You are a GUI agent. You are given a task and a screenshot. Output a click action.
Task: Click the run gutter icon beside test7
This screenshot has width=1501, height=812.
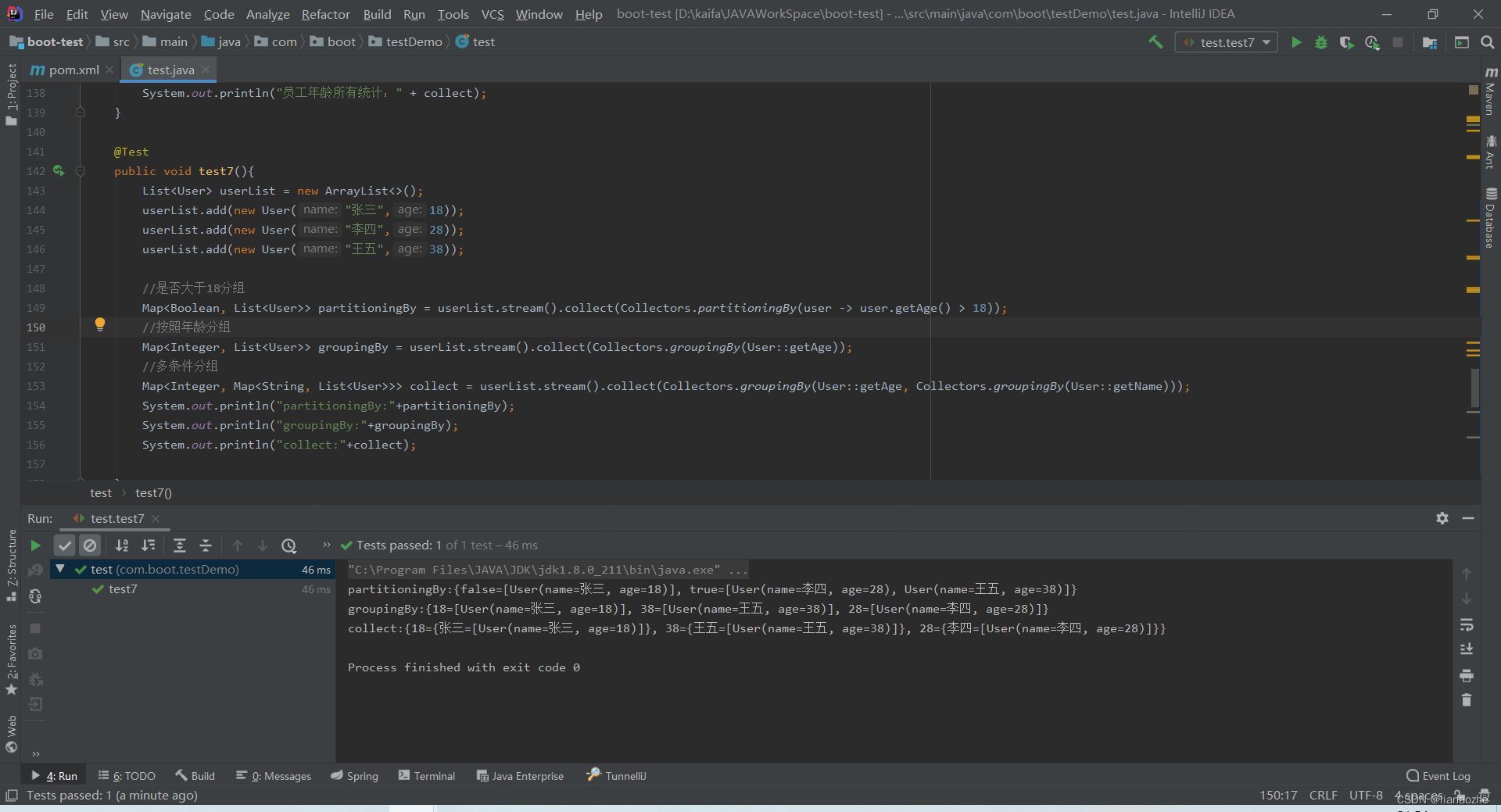tap(59, 170)
